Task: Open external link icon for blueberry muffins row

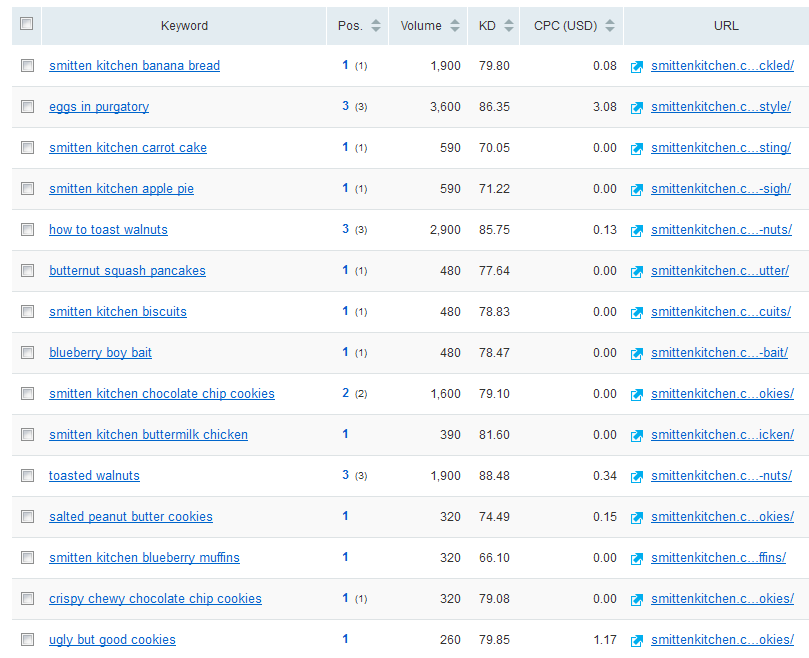Action: coord(637,559)
